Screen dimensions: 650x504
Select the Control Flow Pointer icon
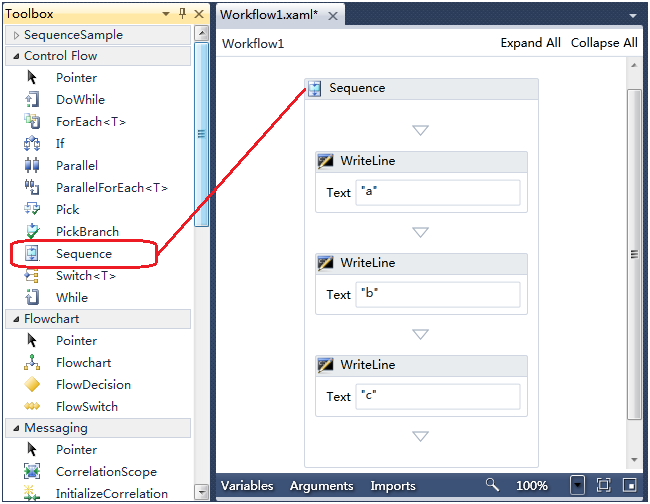(32, 78)
